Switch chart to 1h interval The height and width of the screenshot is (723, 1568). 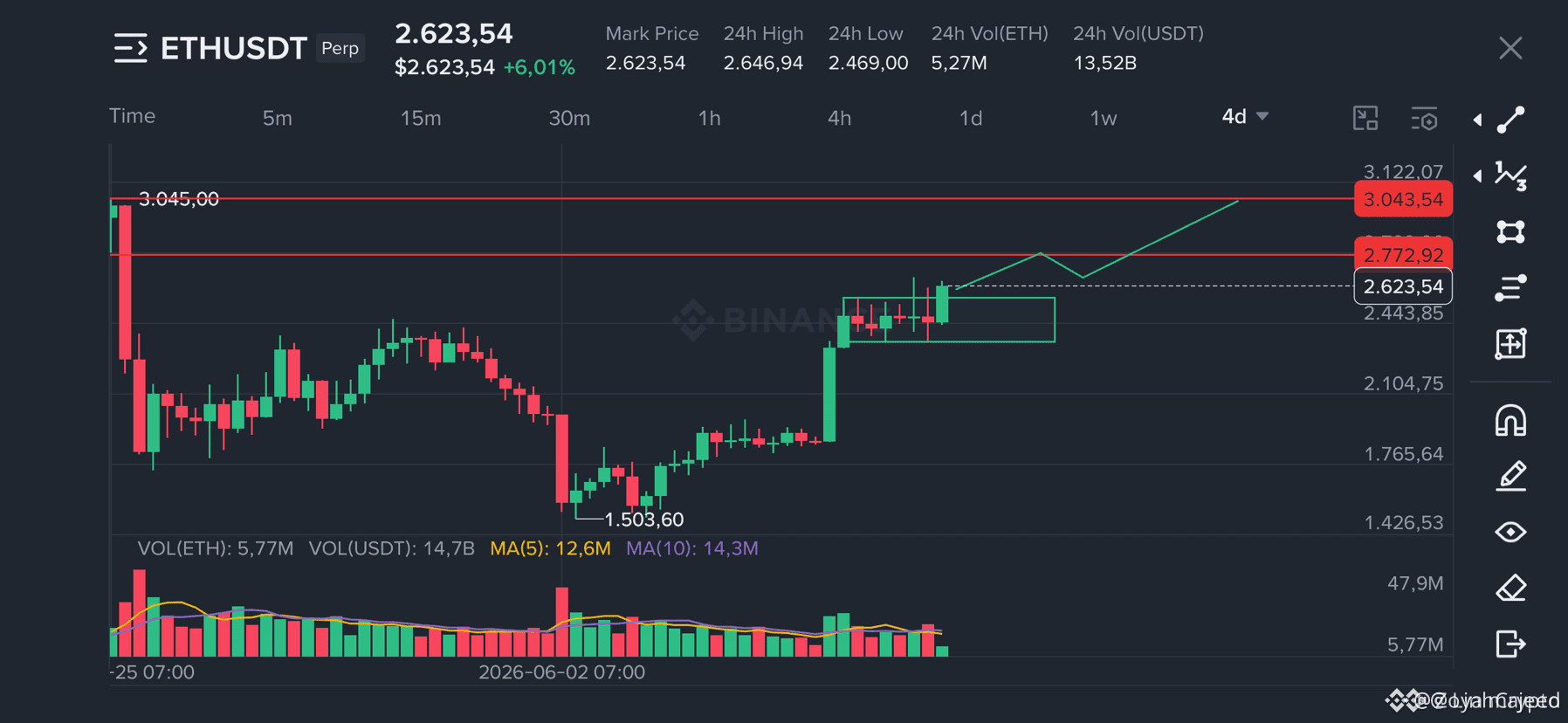(x=709, y=118)
